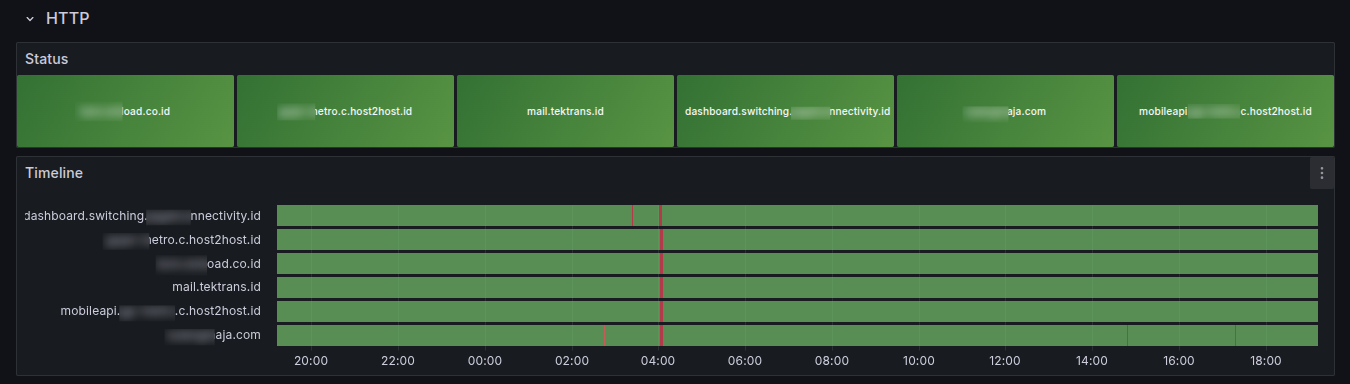
Task: Open the Timeline panel title
Action: point(54,173)
